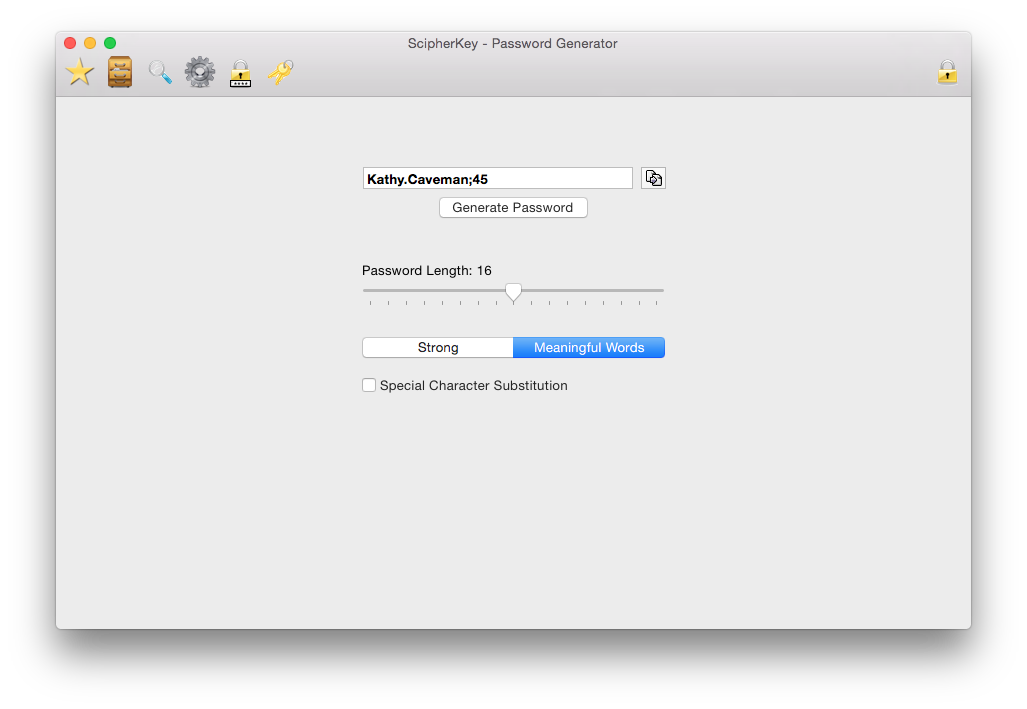Open the filing cabinet vault icon
The image size is (1027, 709).
coord(120,72)
